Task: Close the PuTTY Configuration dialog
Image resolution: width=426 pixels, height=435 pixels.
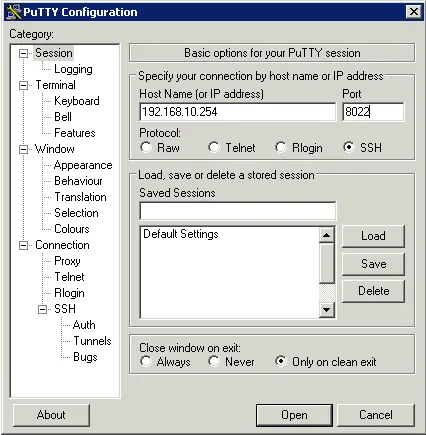Action: (x=414, y=12)
